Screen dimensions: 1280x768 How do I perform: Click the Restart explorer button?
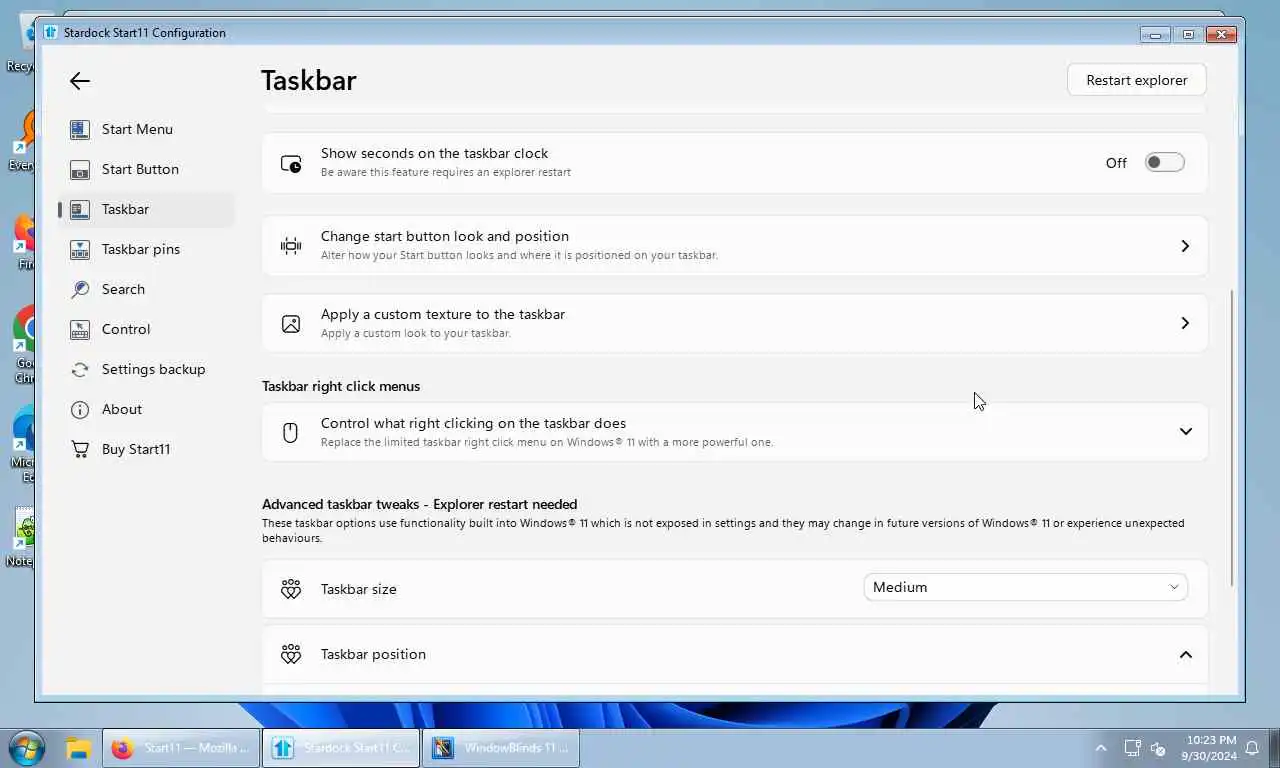[x=1137, y=80]
